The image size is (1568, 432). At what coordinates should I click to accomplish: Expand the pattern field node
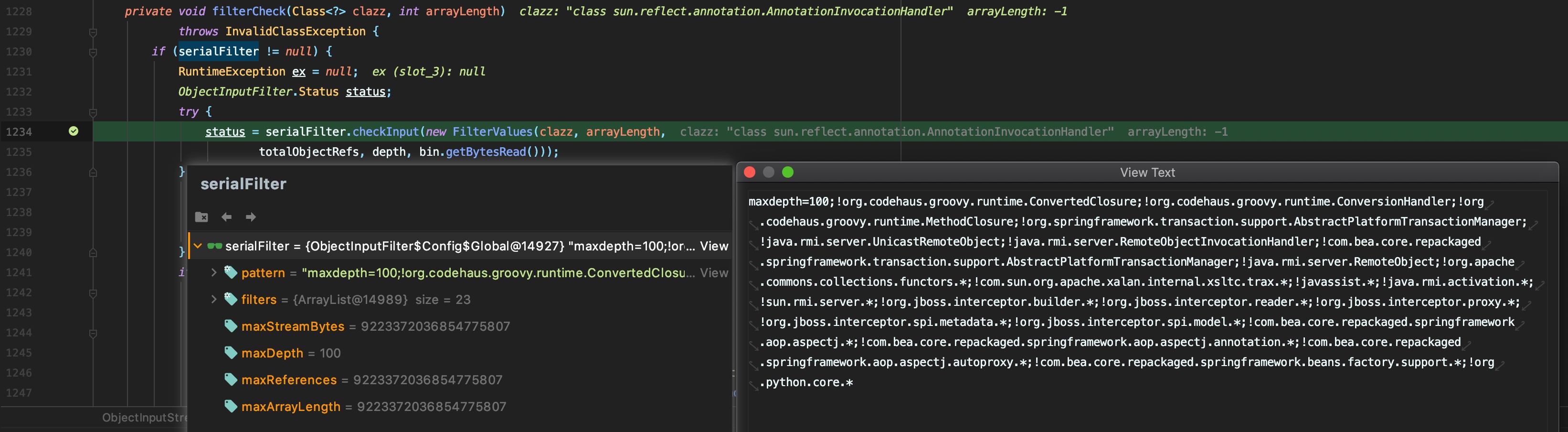click(x=213, y=272)
